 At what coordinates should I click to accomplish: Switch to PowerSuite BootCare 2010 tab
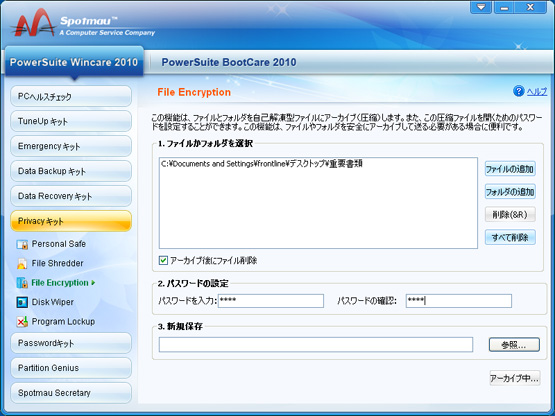(229, 62)
